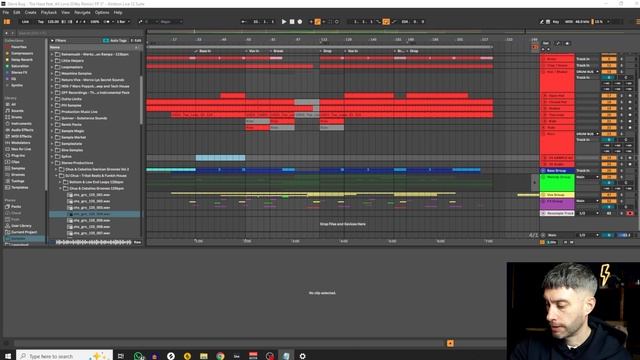Viewport: 640px width, 360px height.
Task: Click the Raw preview button
Action: point(138,242)
